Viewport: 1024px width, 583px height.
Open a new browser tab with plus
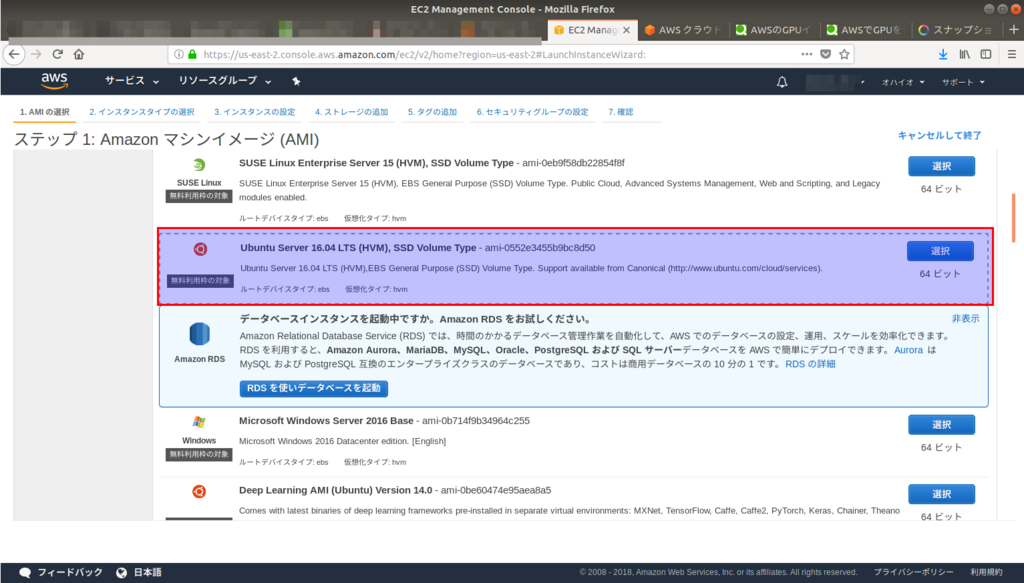click(x=1014, y=29)
